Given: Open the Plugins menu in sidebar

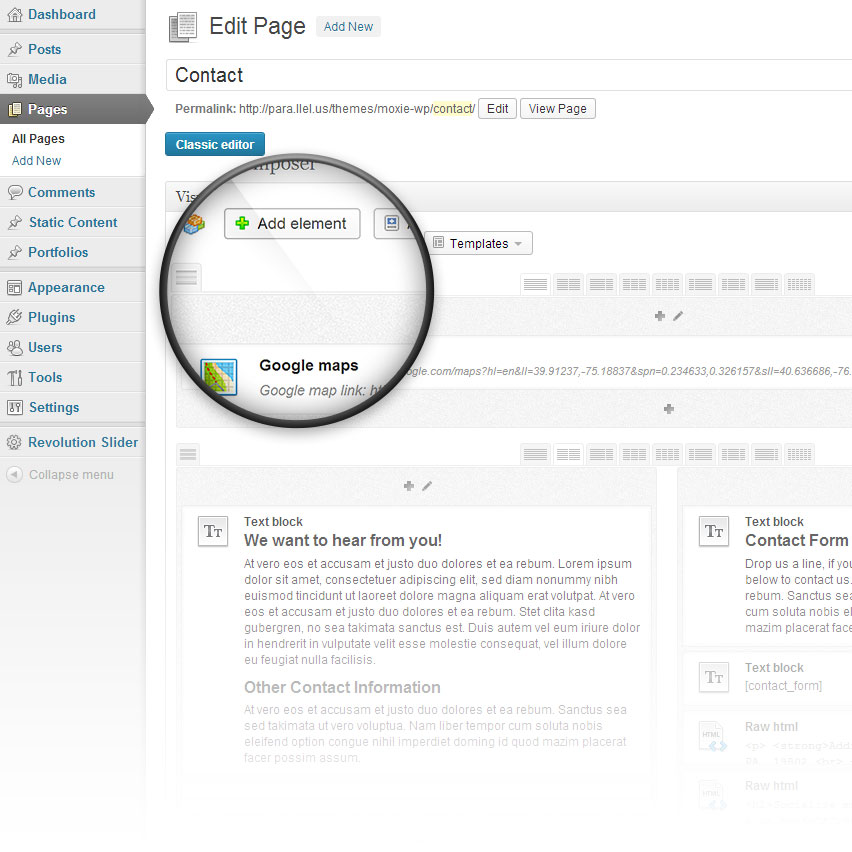Looking at the screenshot, I should [51, 317].
